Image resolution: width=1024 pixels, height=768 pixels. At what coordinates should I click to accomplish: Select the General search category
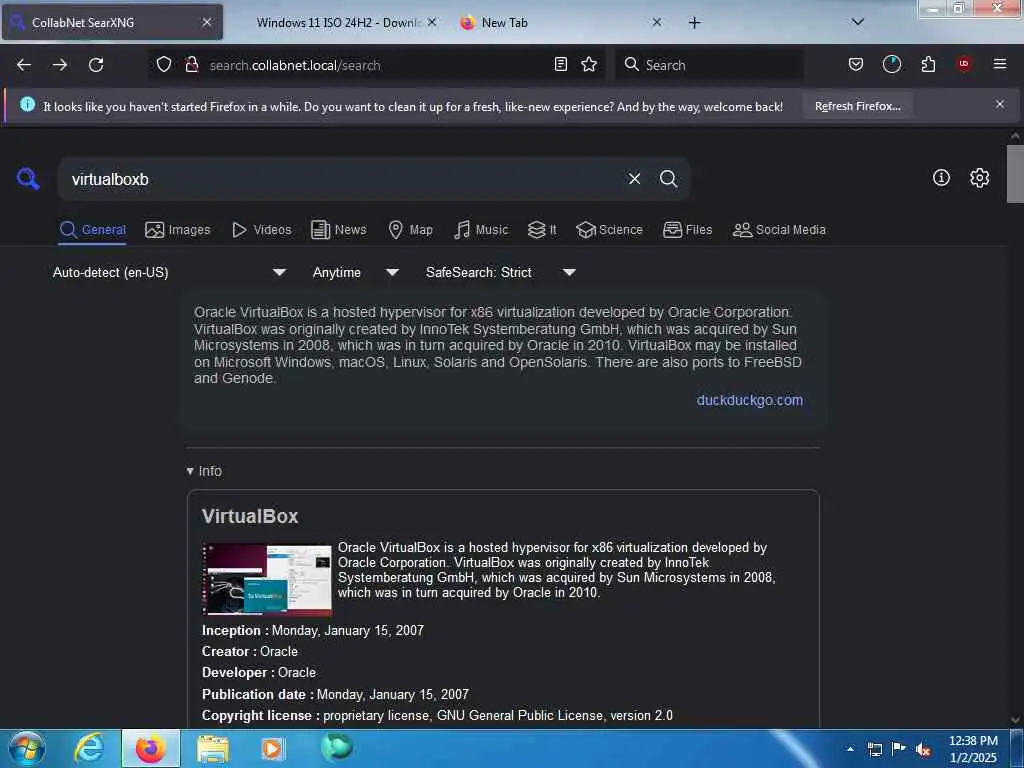[x=93, y=230]
